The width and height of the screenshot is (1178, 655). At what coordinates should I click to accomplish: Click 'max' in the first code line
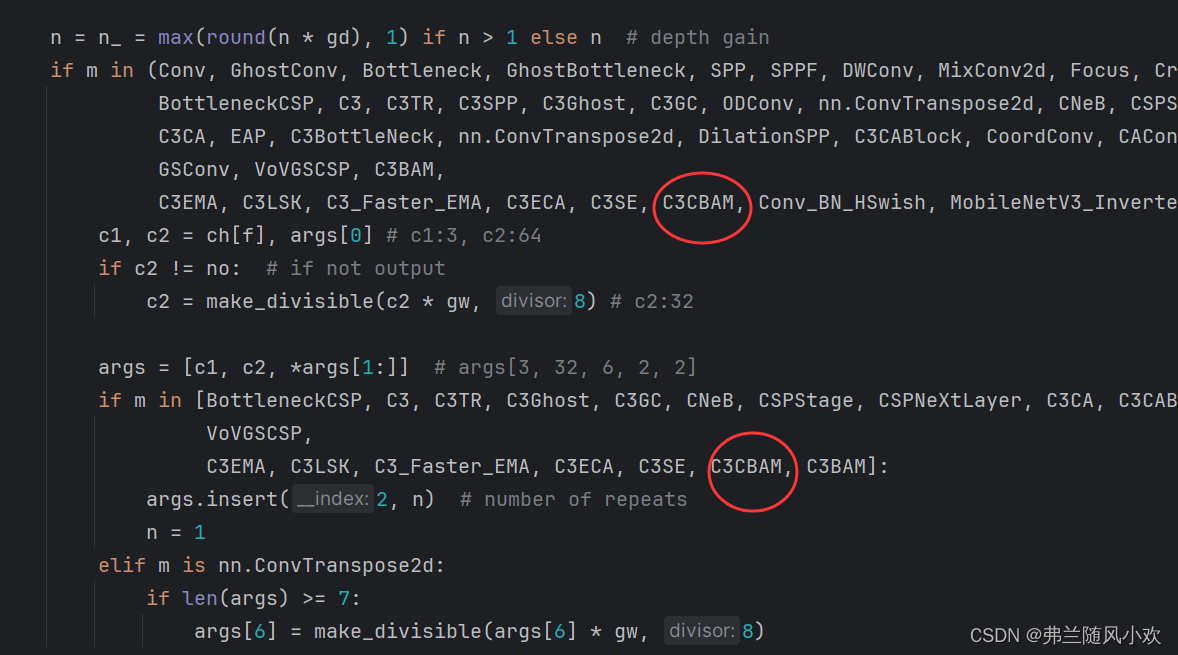click(176, 38)
